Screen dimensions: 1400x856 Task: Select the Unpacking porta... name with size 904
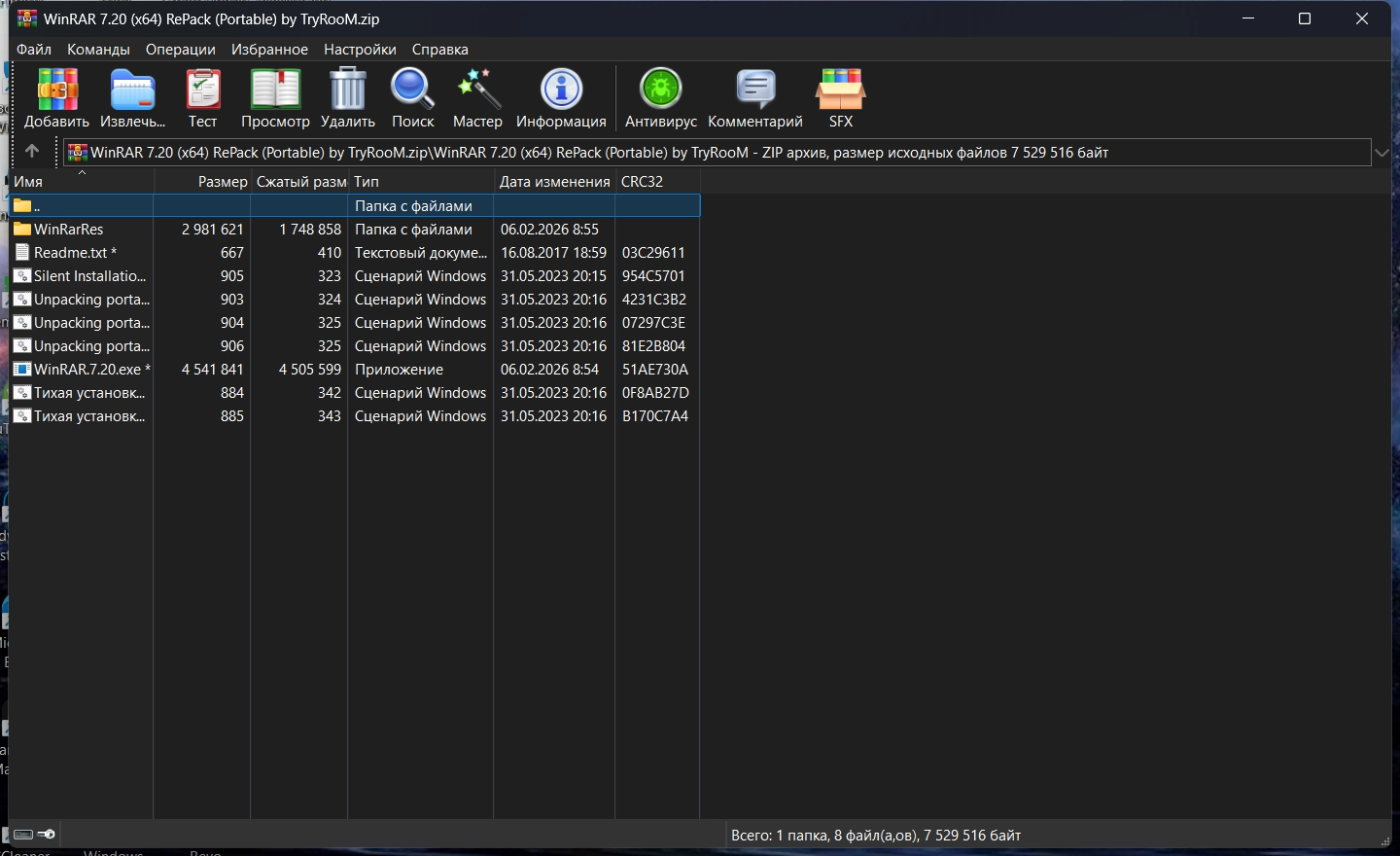coord(91,323)
